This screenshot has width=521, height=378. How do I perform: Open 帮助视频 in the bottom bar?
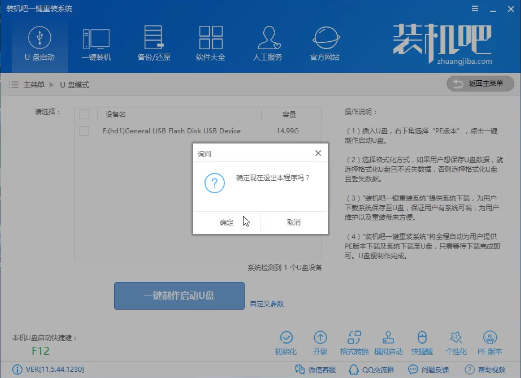click(x=485, y=369)
